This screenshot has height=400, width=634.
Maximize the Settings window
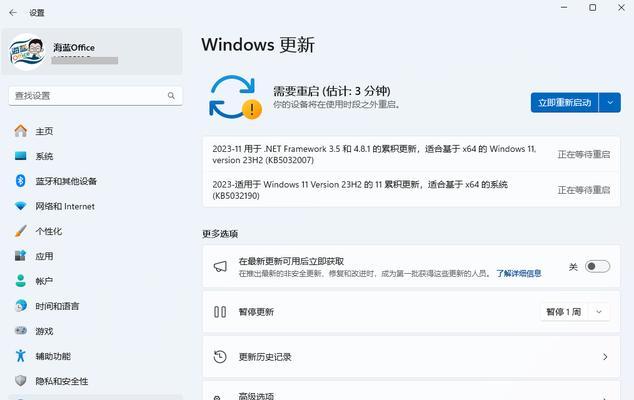593,7
